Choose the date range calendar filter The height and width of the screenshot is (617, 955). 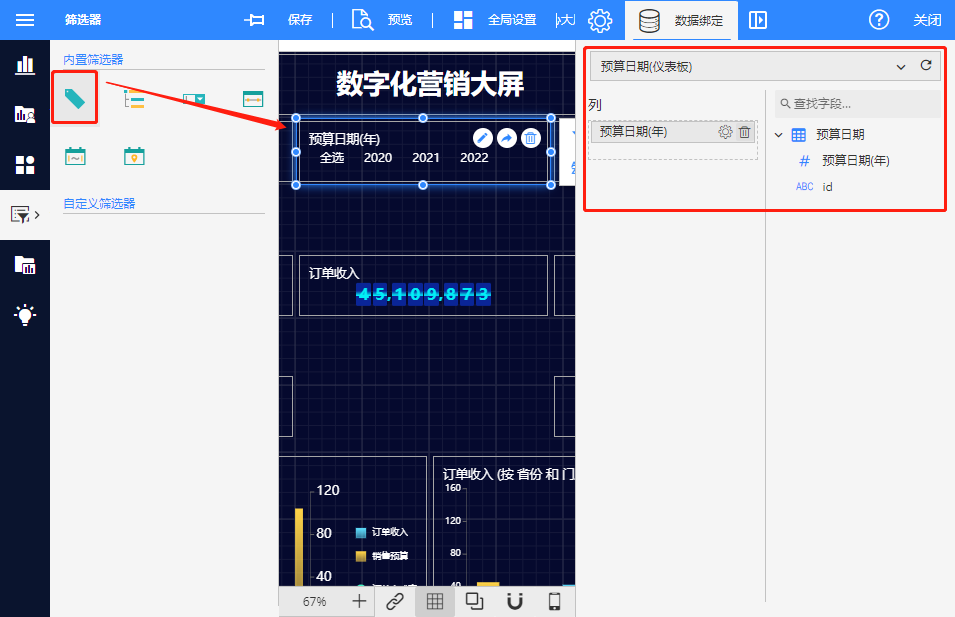[75, 156]
